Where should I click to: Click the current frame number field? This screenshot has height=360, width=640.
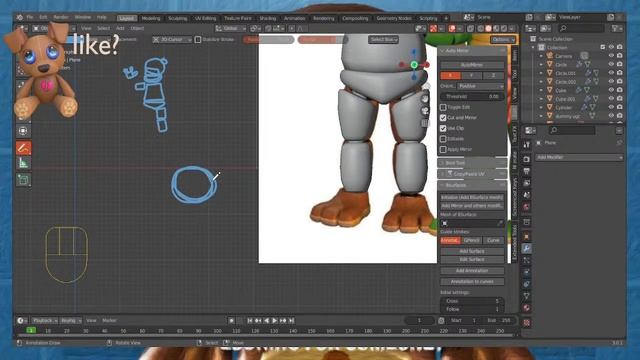419,320
